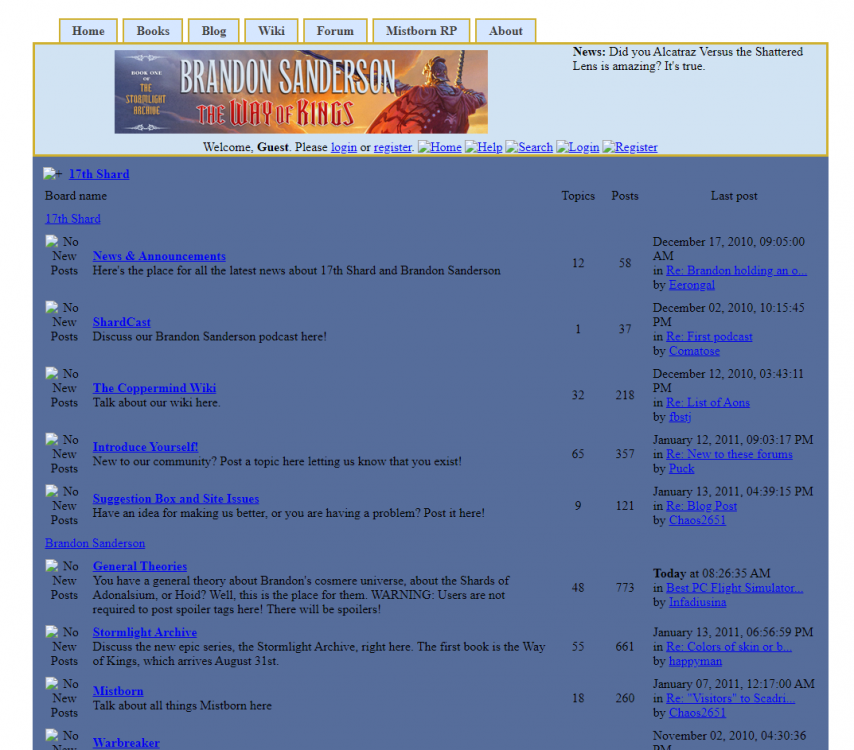Viewport: 854px width, 750px height.
Task: Open Re: Colors of skin or b... post
Action: click(x=729, y=647)
